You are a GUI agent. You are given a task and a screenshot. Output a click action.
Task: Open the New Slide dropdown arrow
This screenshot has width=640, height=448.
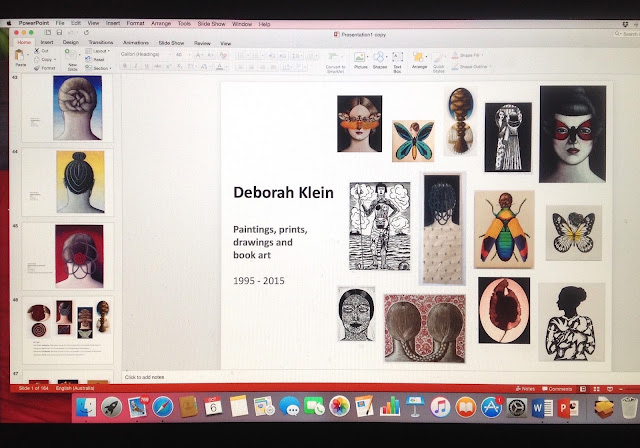pos(79,55)
